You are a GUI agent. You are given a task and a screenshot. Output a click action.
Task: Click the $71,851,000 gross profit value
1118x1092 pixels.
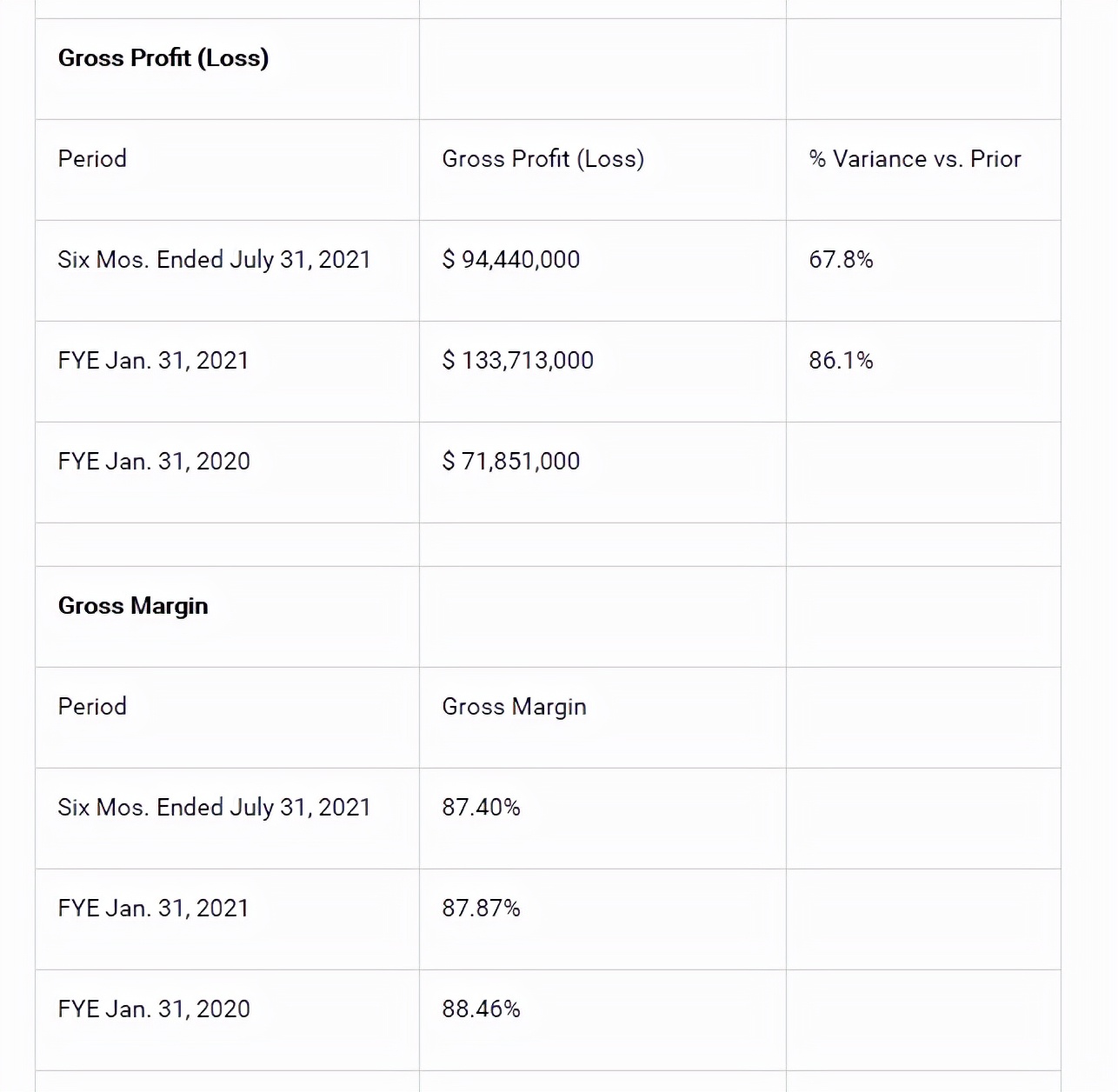pyautogui.click(x=510, y=462)
